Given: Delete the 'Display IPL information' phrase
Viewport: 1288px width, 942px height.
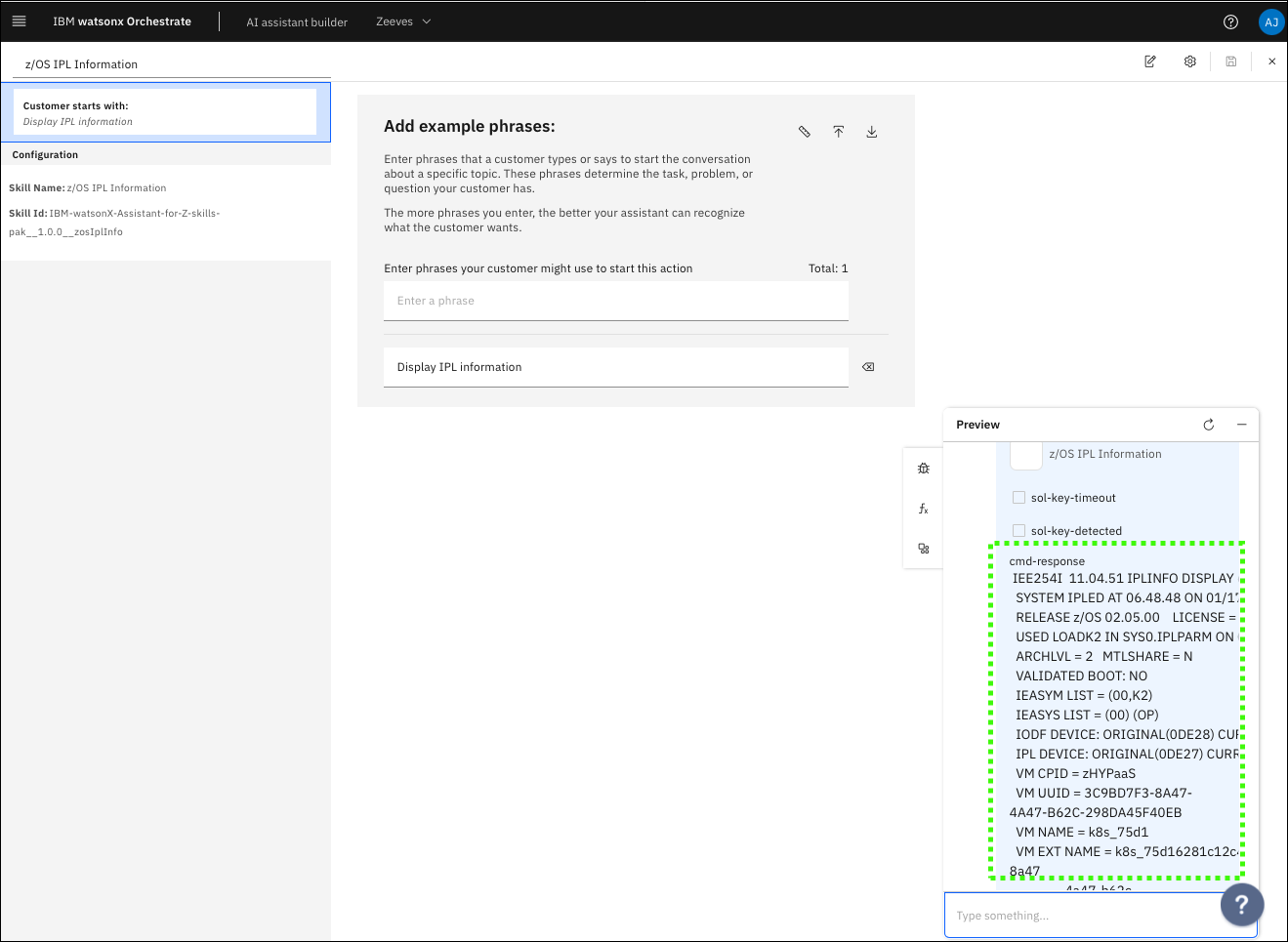Looking at the screenshot, I should 868,367.
